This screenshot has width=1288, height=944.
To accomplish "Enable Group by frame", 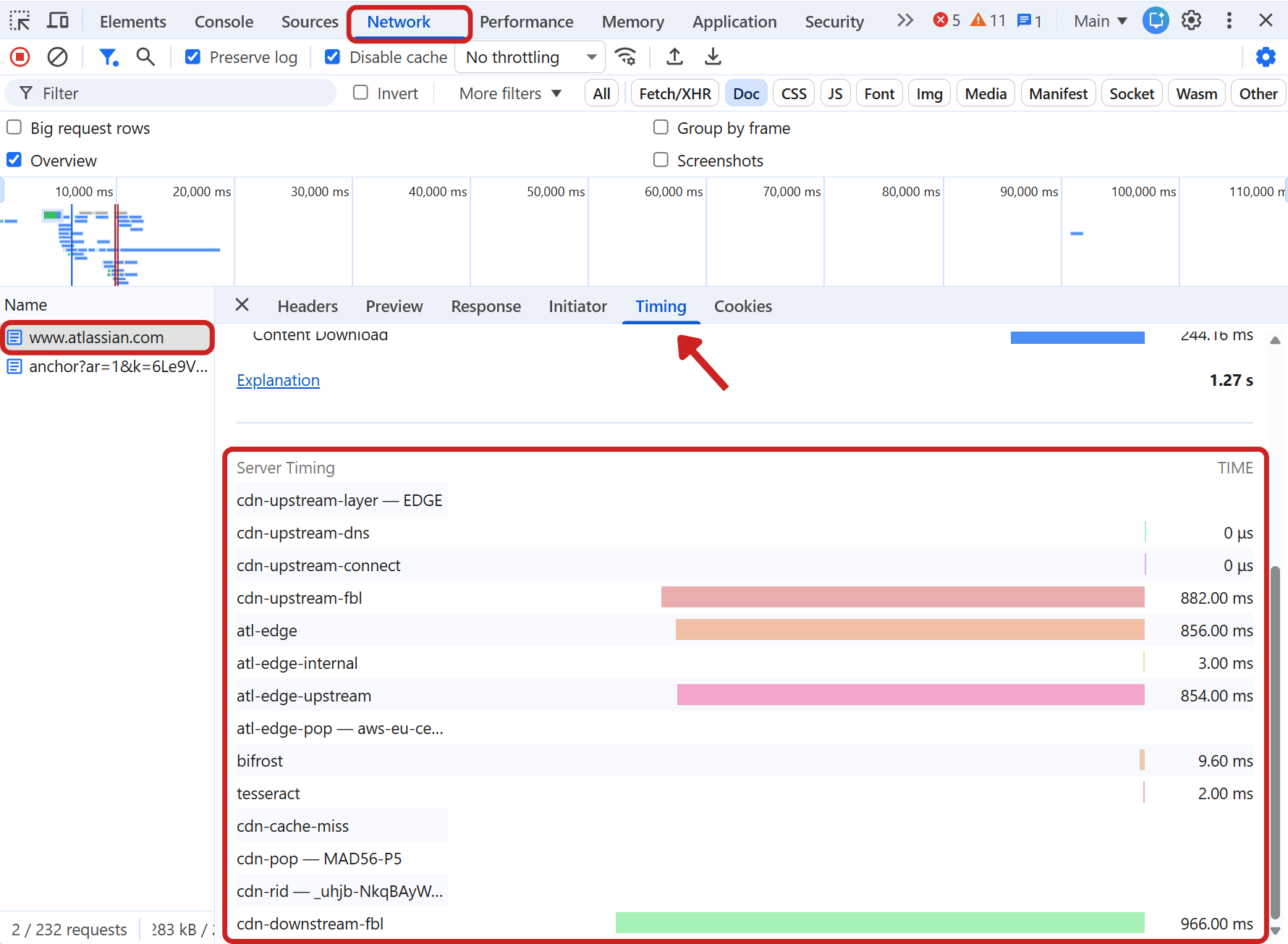I will click(x=661, y=127).
